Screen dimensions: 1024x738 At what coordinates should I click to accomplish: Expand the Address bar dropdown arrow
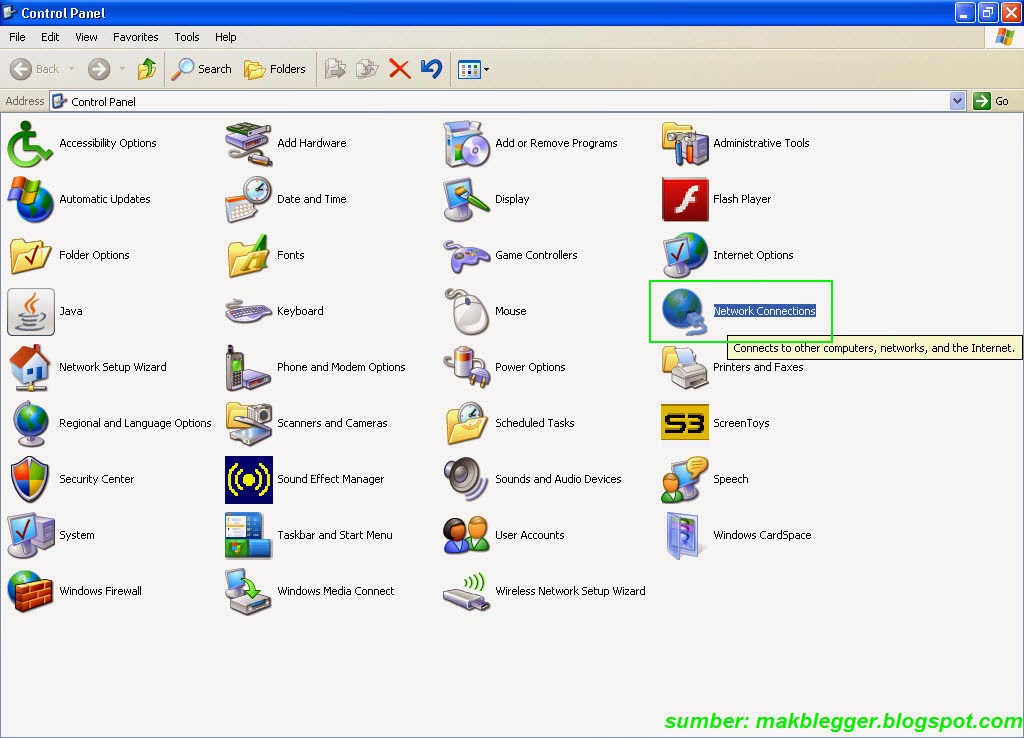coord(957,101)
